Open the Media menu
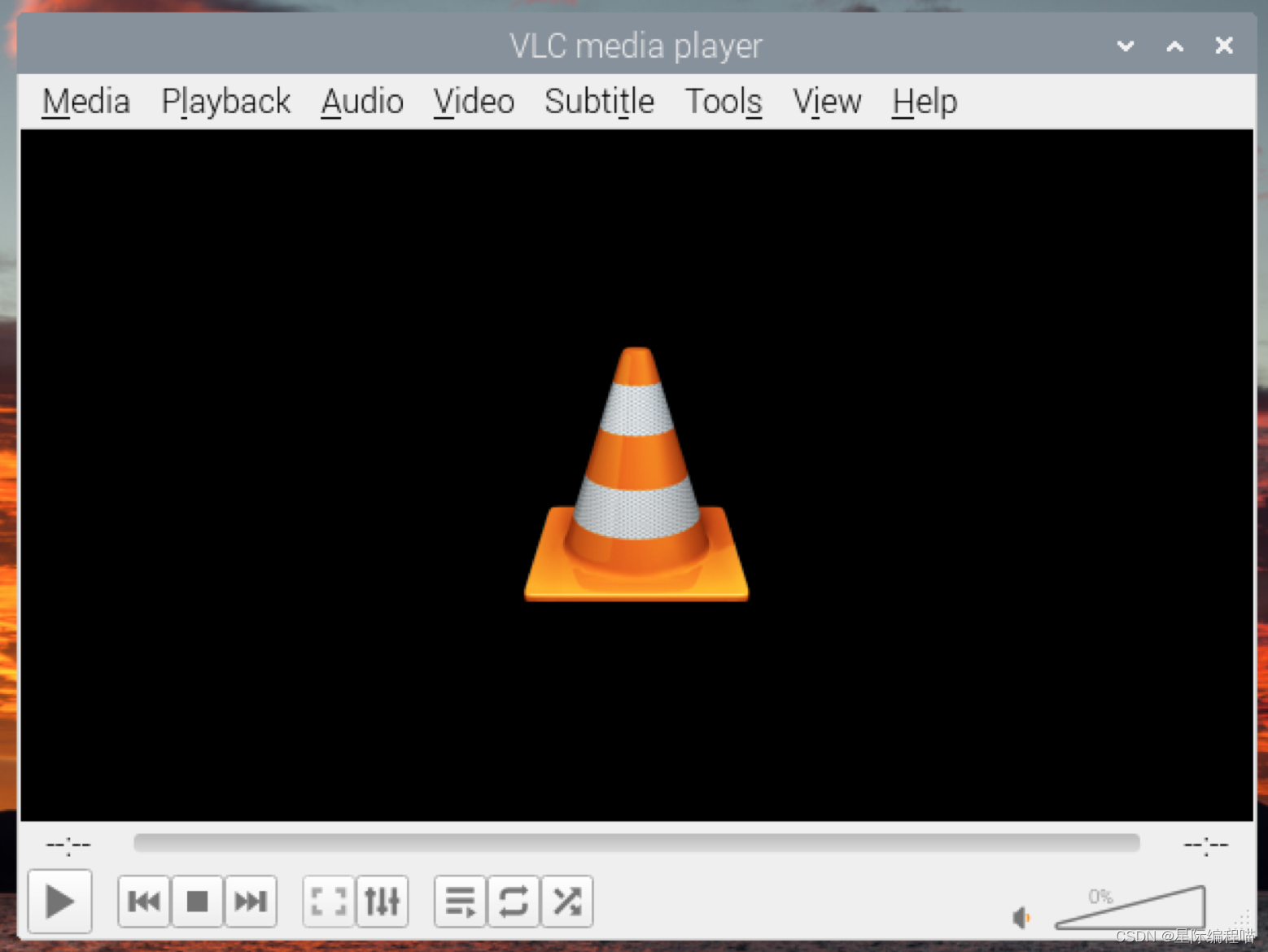1268x952 pixels. (85, 102)
